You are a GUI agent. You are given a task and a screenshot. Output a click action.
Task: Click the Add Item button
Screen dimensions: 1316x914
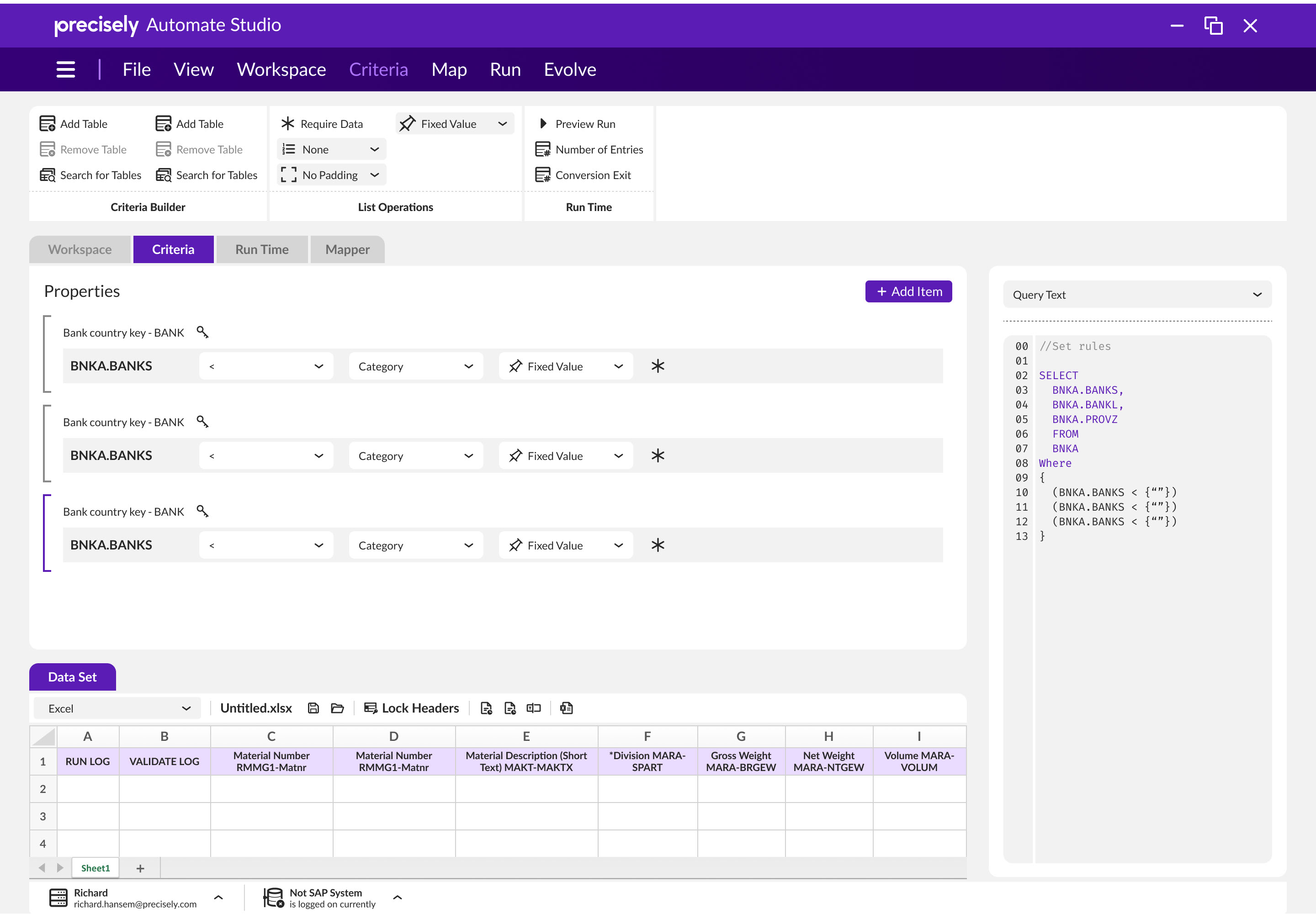pos(909,291)
